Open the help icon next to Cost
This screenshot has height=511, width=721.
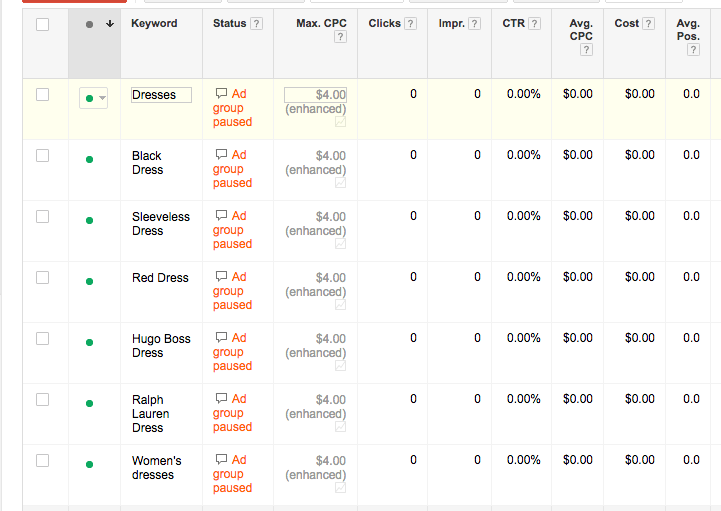click(x=649, y=24)
